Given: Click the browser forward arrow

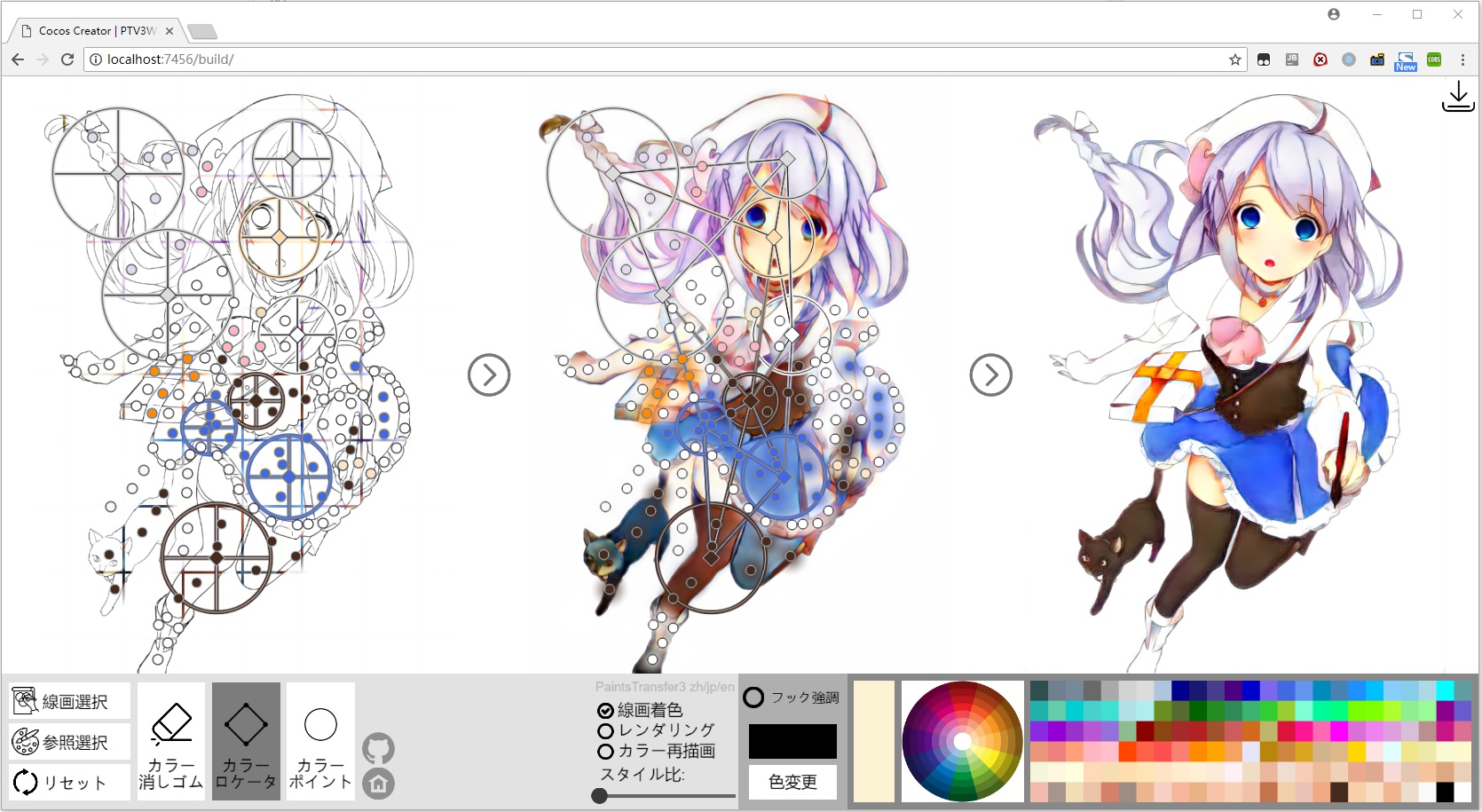Looking at the screenshot, I should (43, 59).
